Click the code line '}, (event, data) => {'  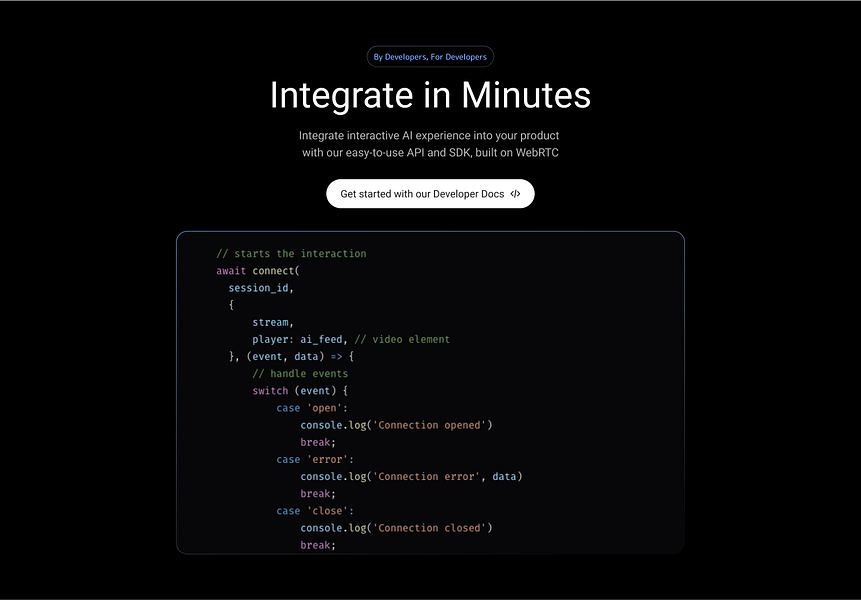(x=292, y=356)
